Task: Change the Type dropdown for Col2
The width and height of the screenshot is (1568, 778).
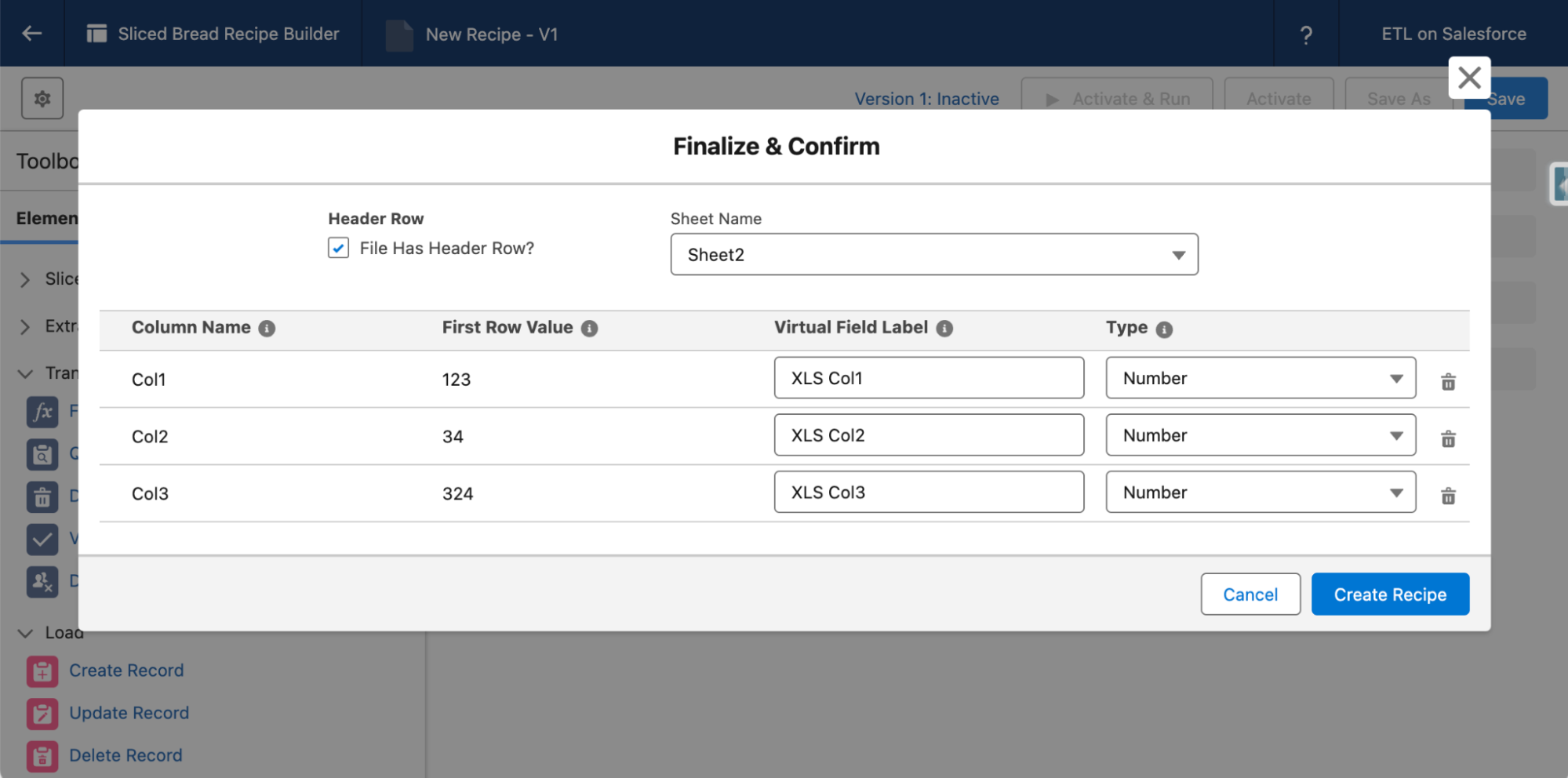Action: coord(1260,435)
